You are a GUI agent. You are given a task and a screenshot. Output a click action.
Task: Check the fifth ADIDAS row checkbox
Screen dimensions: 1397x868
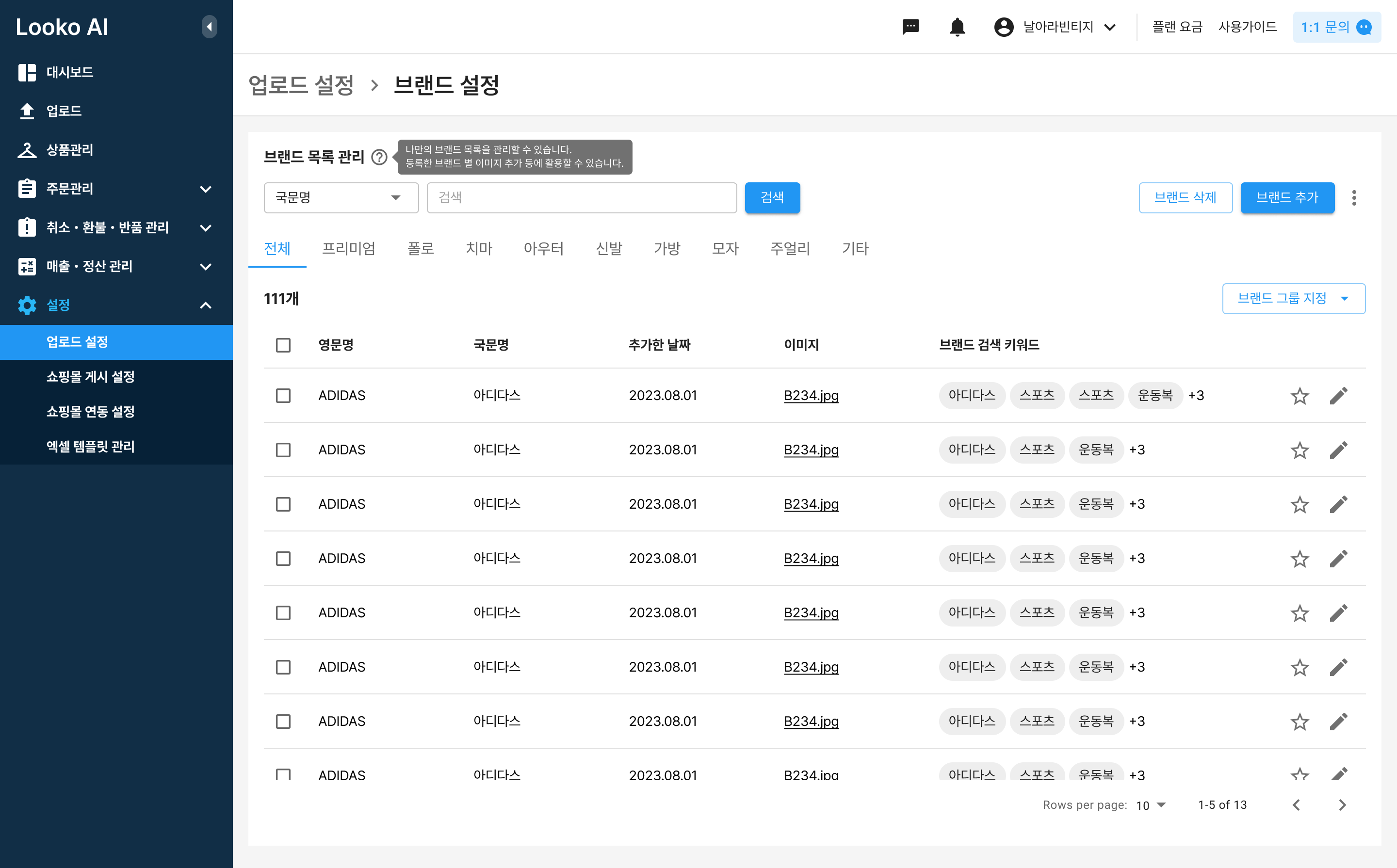coord(283,613)
